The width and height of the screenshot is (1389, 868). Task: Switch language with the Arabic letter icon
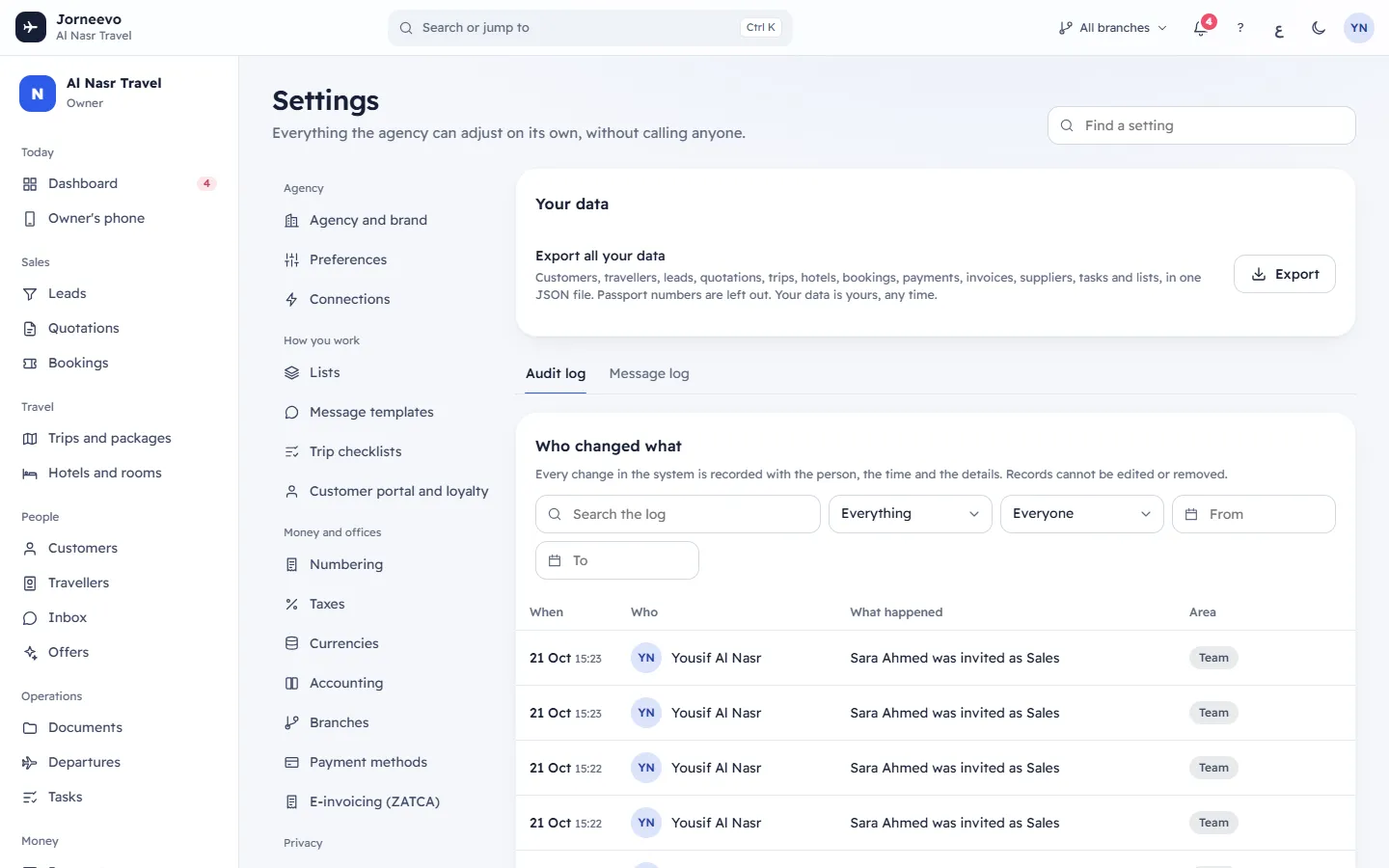coord(1279,28)
